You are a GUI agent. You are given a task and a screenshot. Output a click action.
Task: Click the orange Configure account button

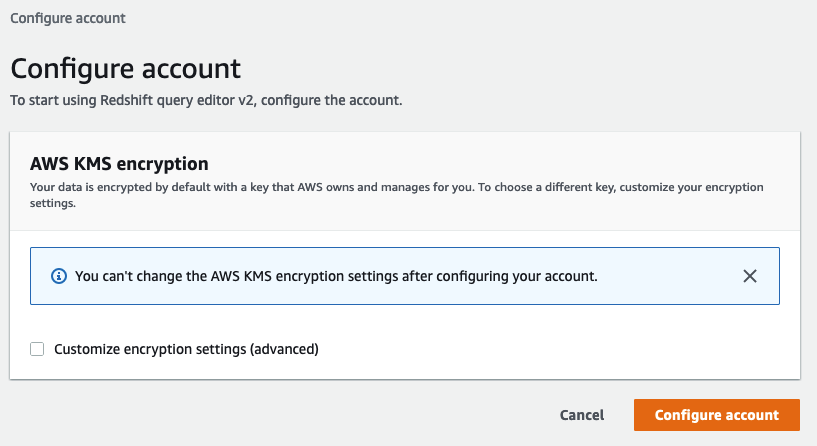coord(716,415)
